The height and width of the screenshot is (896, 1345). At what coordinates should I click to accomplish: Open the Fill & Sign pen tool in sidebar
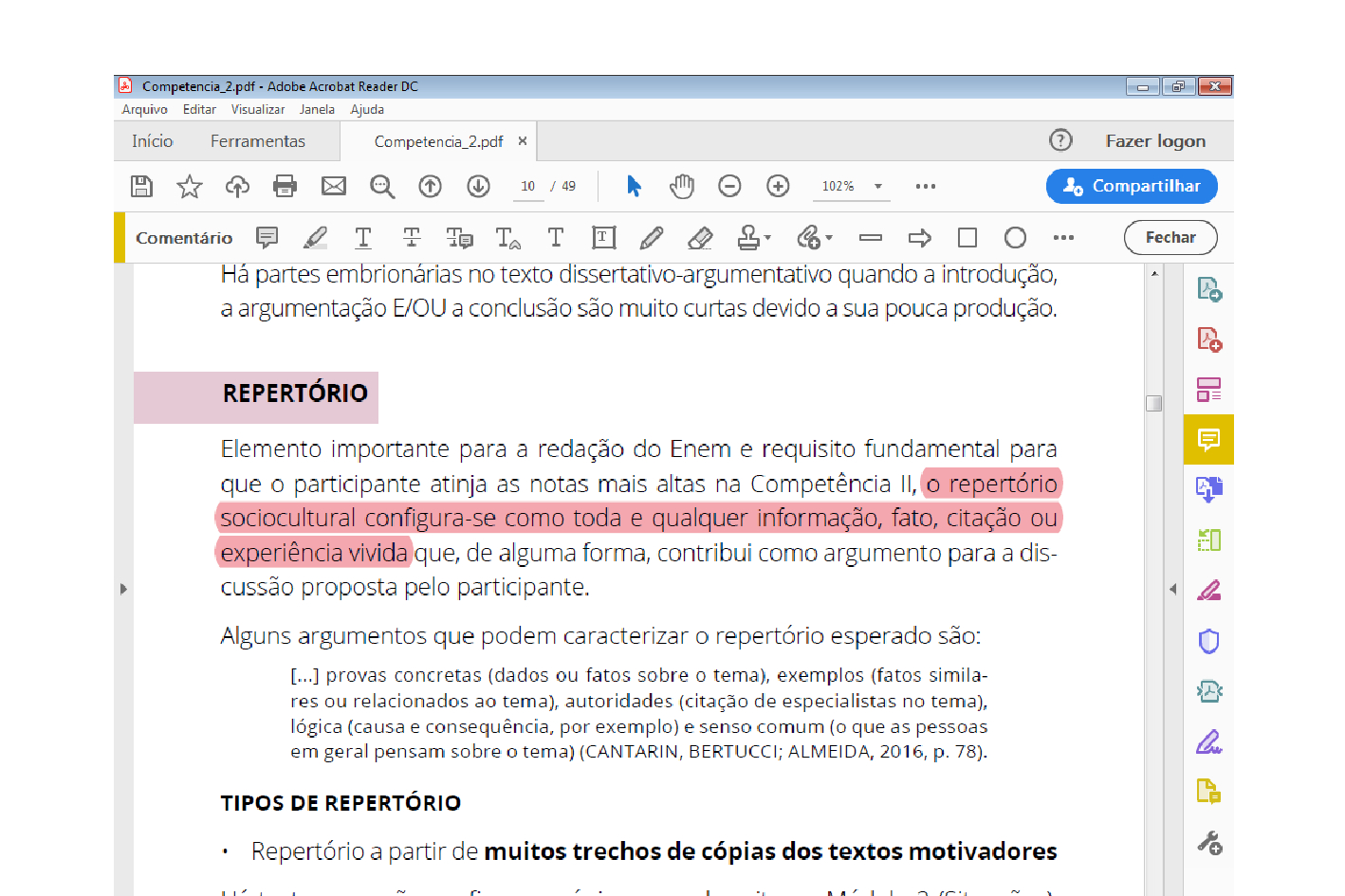[1208, 741]
